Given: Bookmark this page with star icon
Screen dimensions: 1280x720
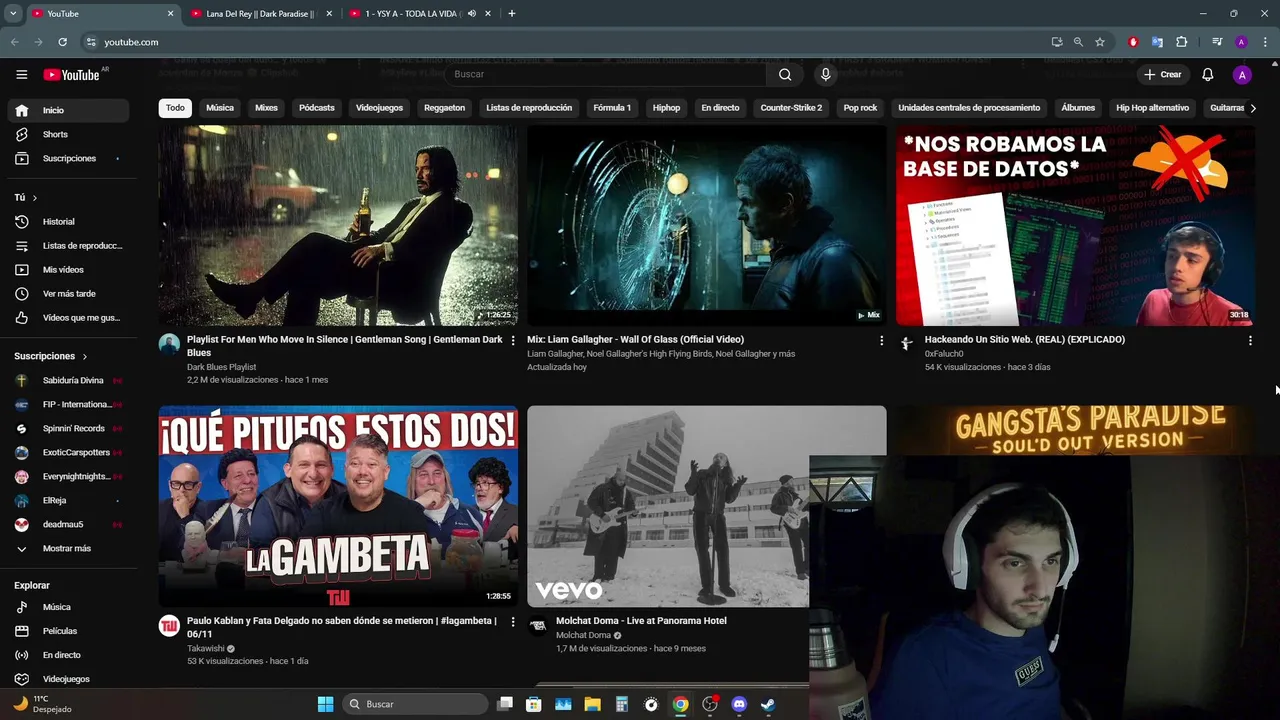Looking at the screenshot, I should coord(1100,42).
